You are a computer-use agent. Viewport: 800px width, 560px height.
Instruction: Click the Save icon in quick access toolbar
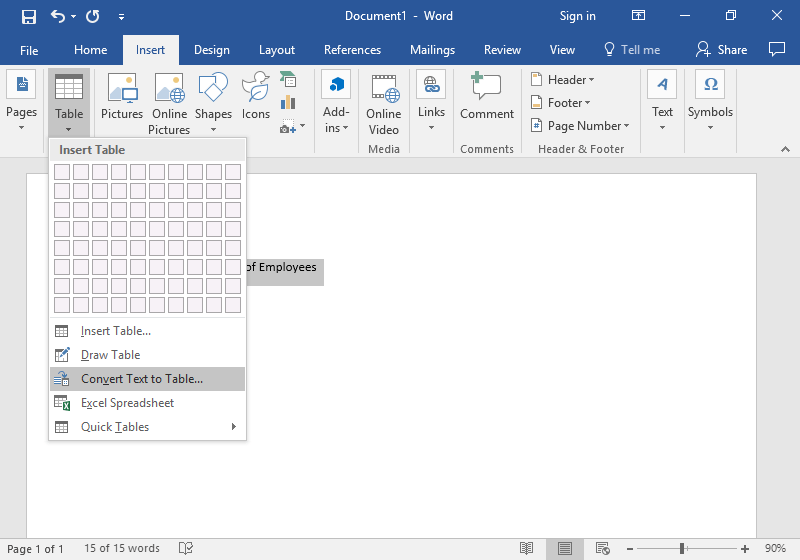pyautogui.click(x=29, y=16)
